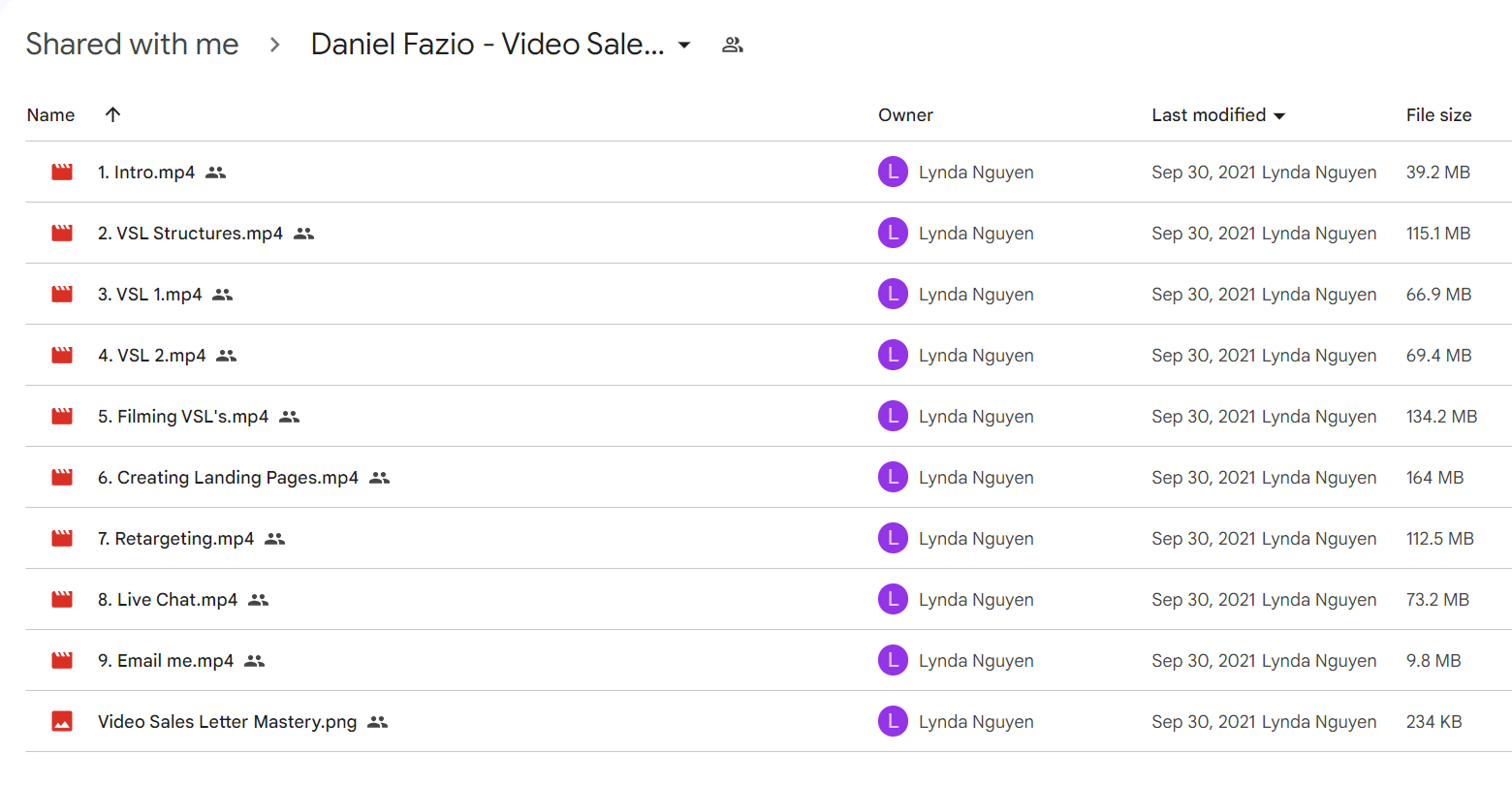Click the video icon of 1. Intro.mp4

[x=62, y=172]
